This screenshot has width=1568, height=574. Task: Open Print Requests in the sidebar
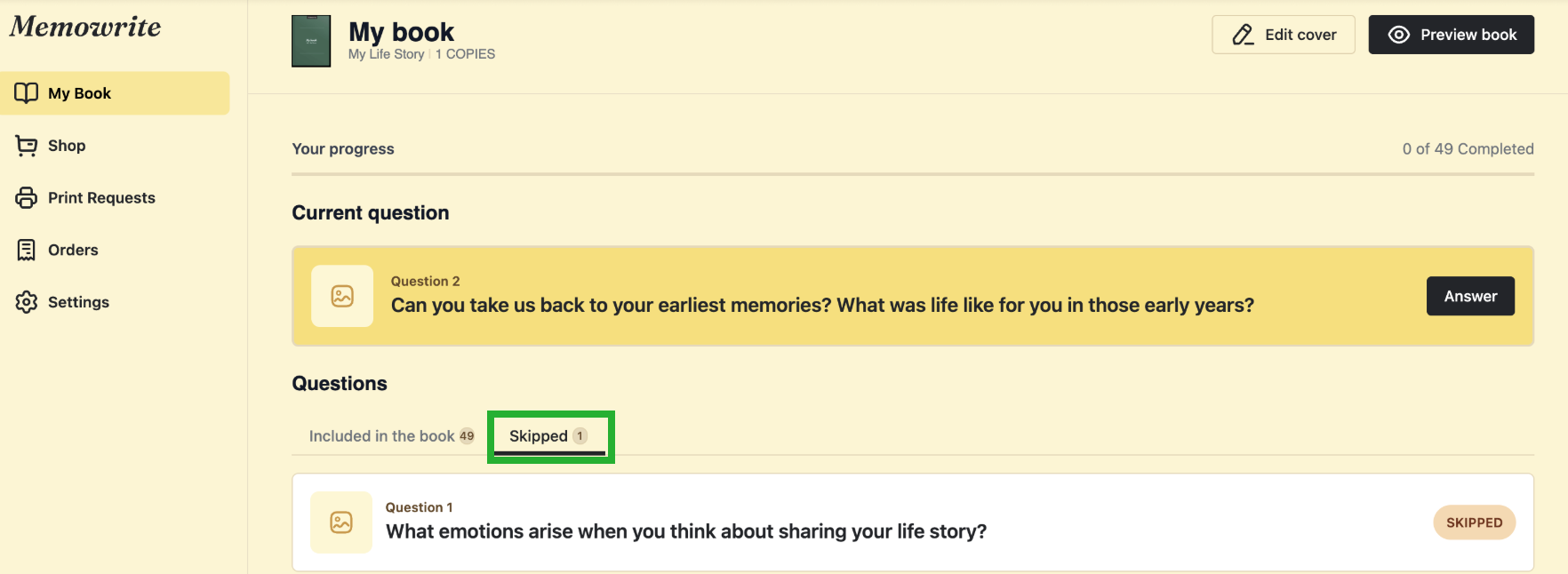[101, 198]
